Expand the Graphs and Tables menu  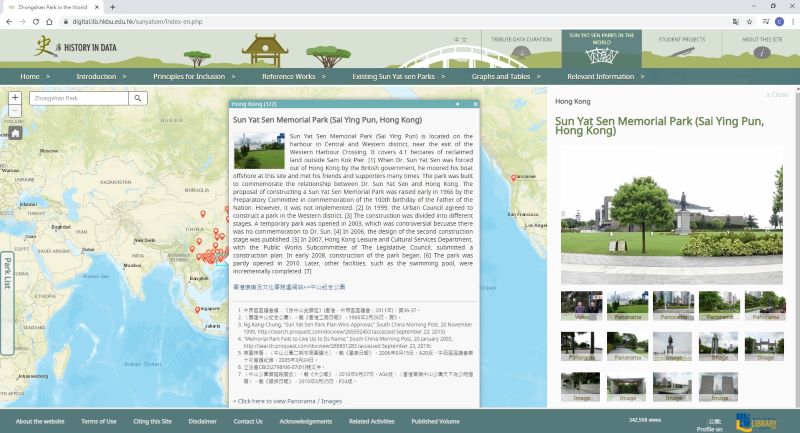point(506,77)
